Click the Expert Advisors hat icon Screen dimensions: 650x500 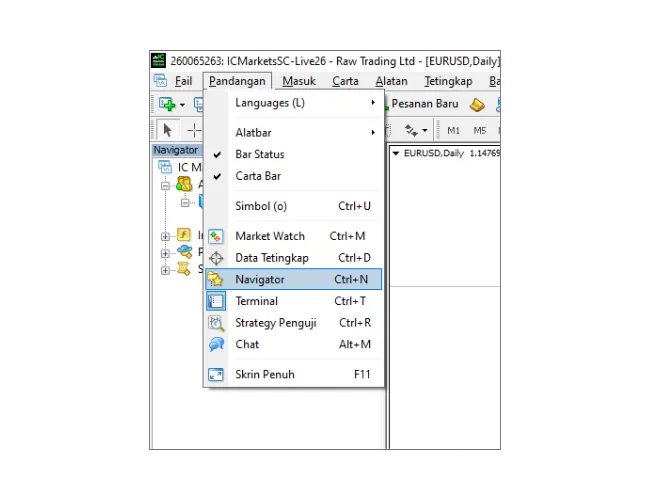click(x=185, y=251)
